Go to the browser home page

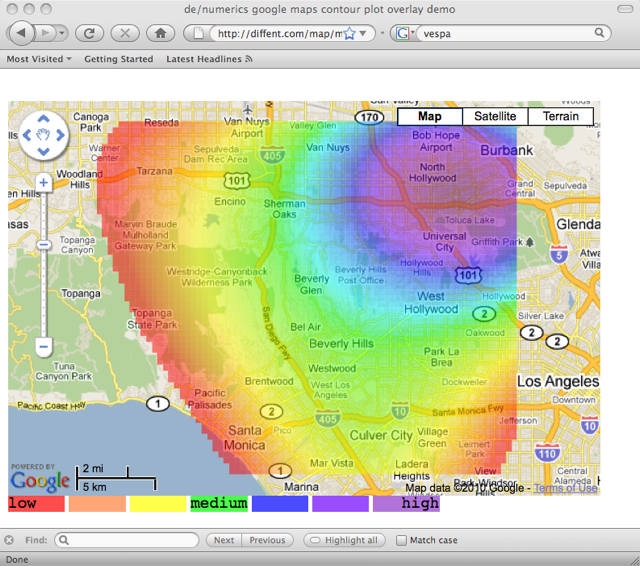tap(158, 33)
